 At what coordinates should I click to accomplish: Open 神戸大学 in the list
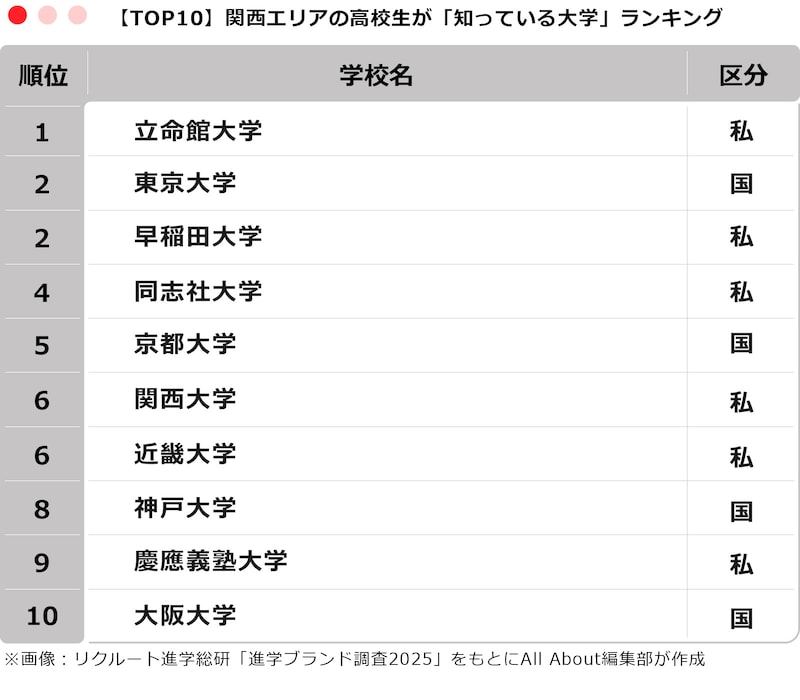coord(185,508)
